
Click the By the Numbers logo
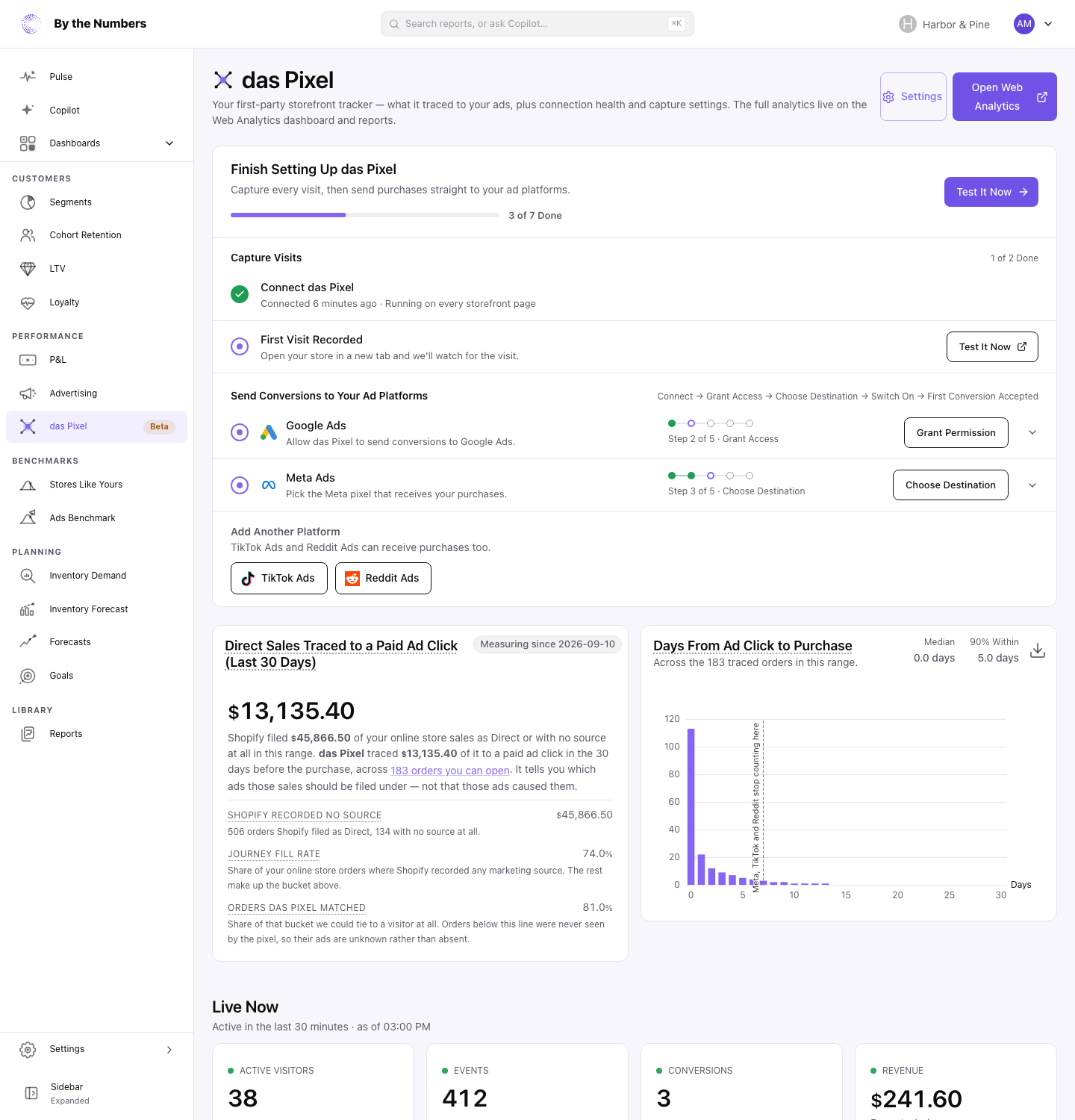point(31,24)
